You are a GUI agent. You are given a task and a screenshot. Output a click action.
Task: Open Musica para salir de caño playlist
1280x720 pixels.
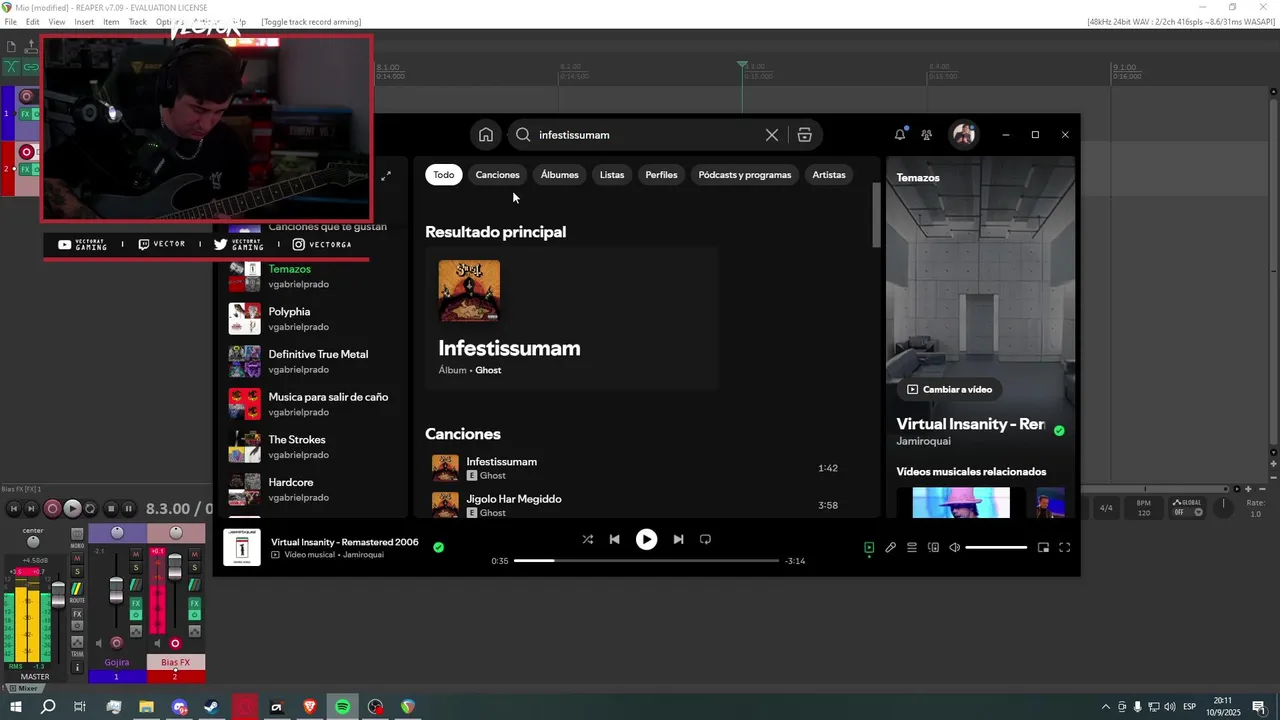pyautogui.click(x=310, y=404)
